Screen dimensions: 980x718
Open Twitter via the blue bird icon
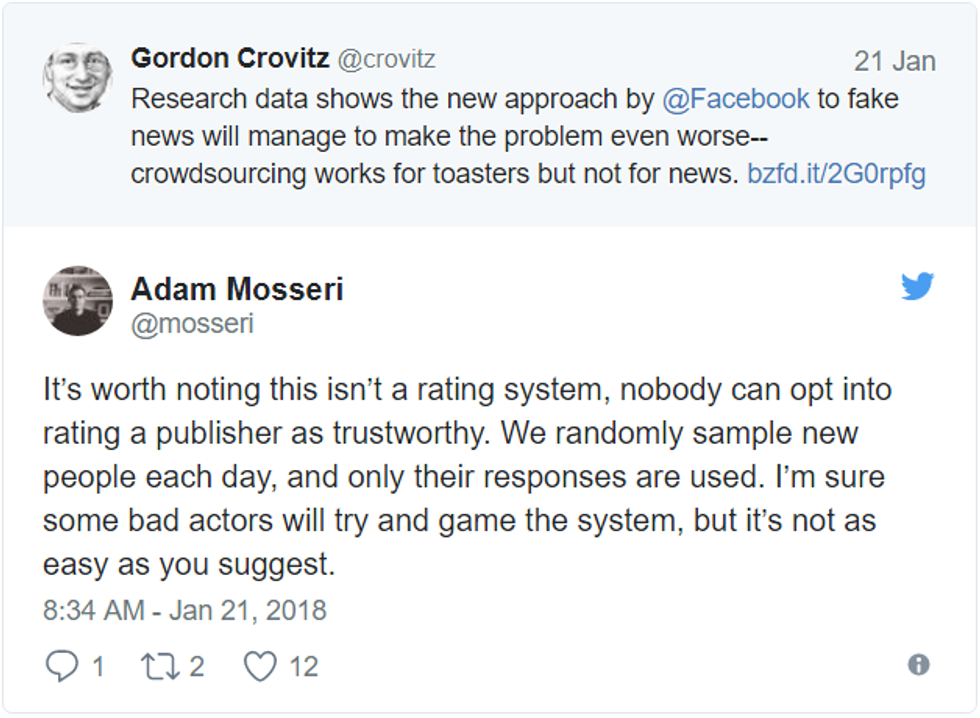pos(918,287)
